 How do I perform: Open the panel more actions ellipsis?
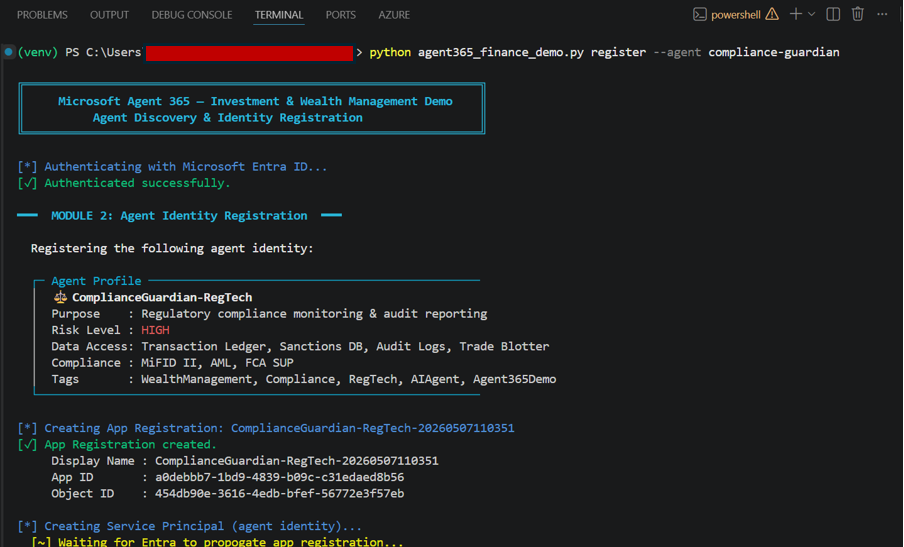[x=882, y=14]
